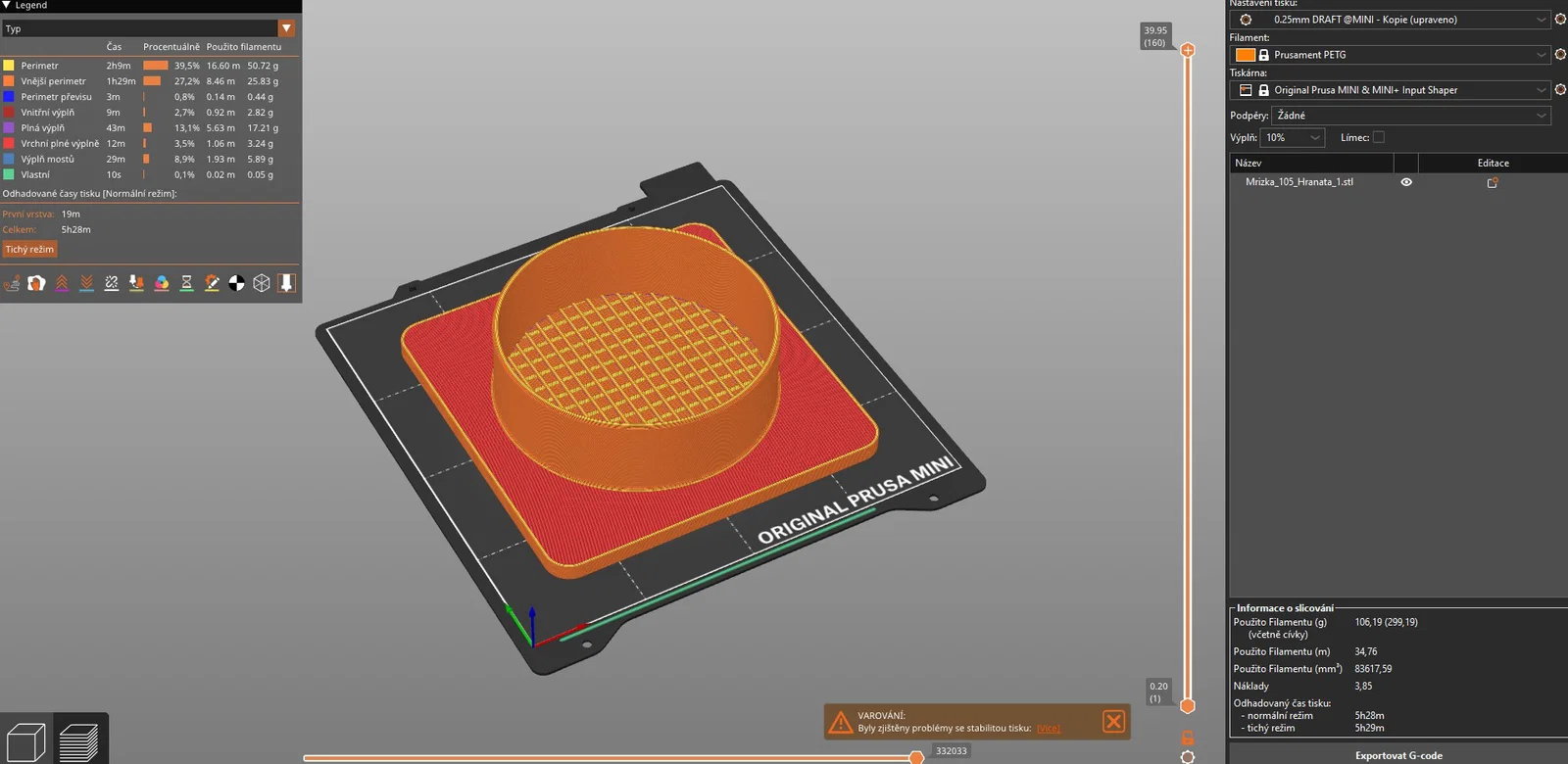
Task: Open the Prusament PETG filament dropdown
Action: click(x=1390, y=55)
